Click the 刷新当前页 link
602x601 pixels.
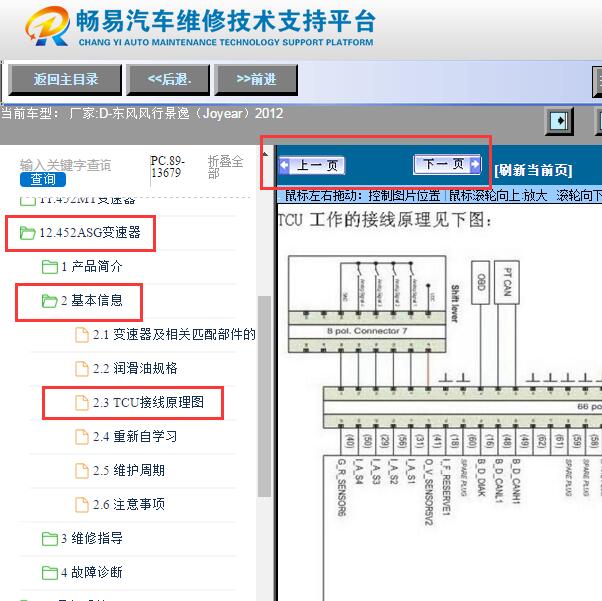533,170
